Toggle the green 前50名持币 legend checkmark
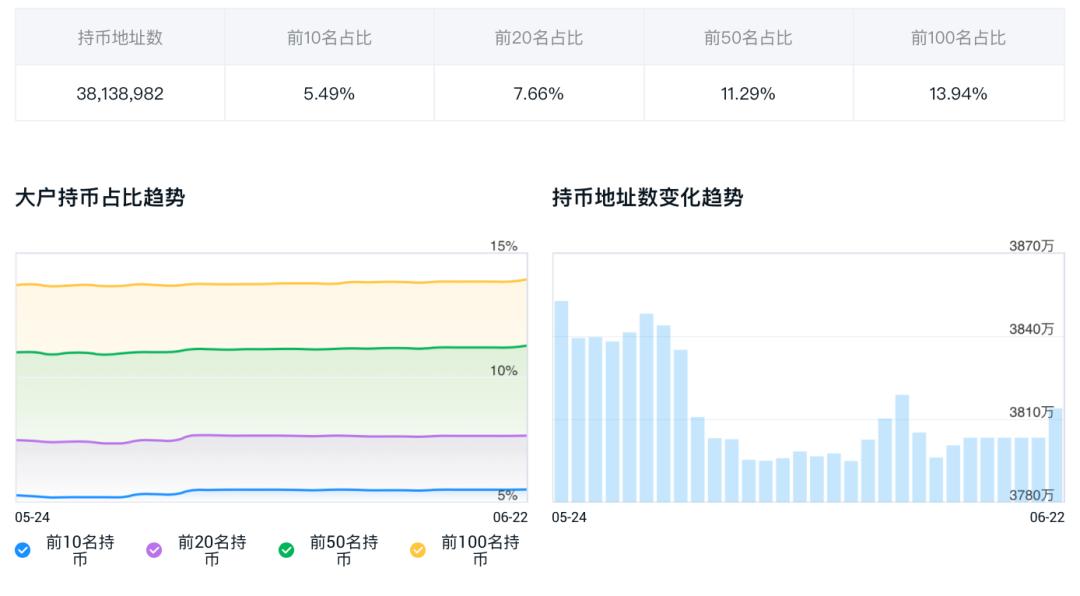The image size is (1080, 596). (x=286, y=550)
